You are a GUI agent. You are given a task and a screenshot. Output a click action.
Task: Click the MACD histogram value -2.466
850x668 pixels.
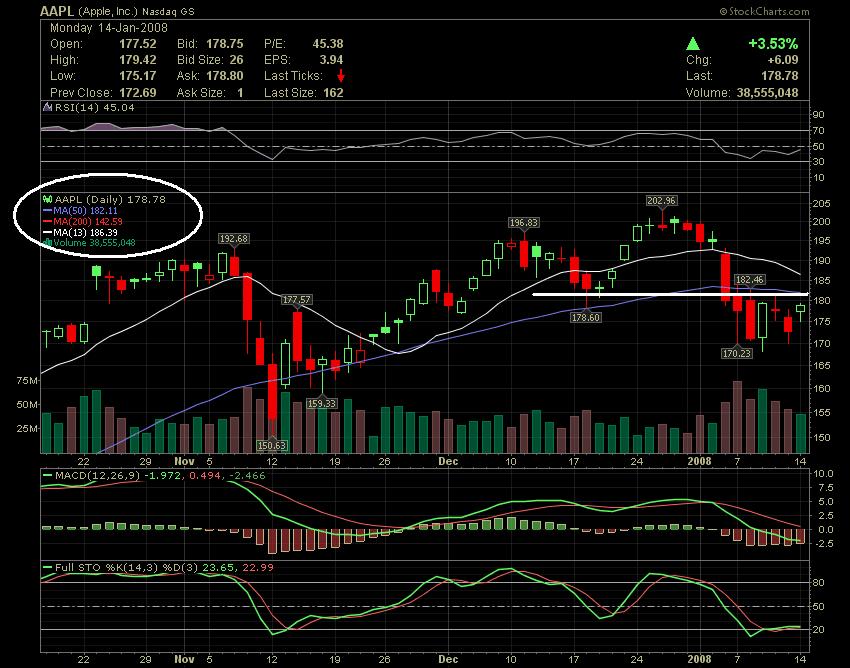coord(247,476)
